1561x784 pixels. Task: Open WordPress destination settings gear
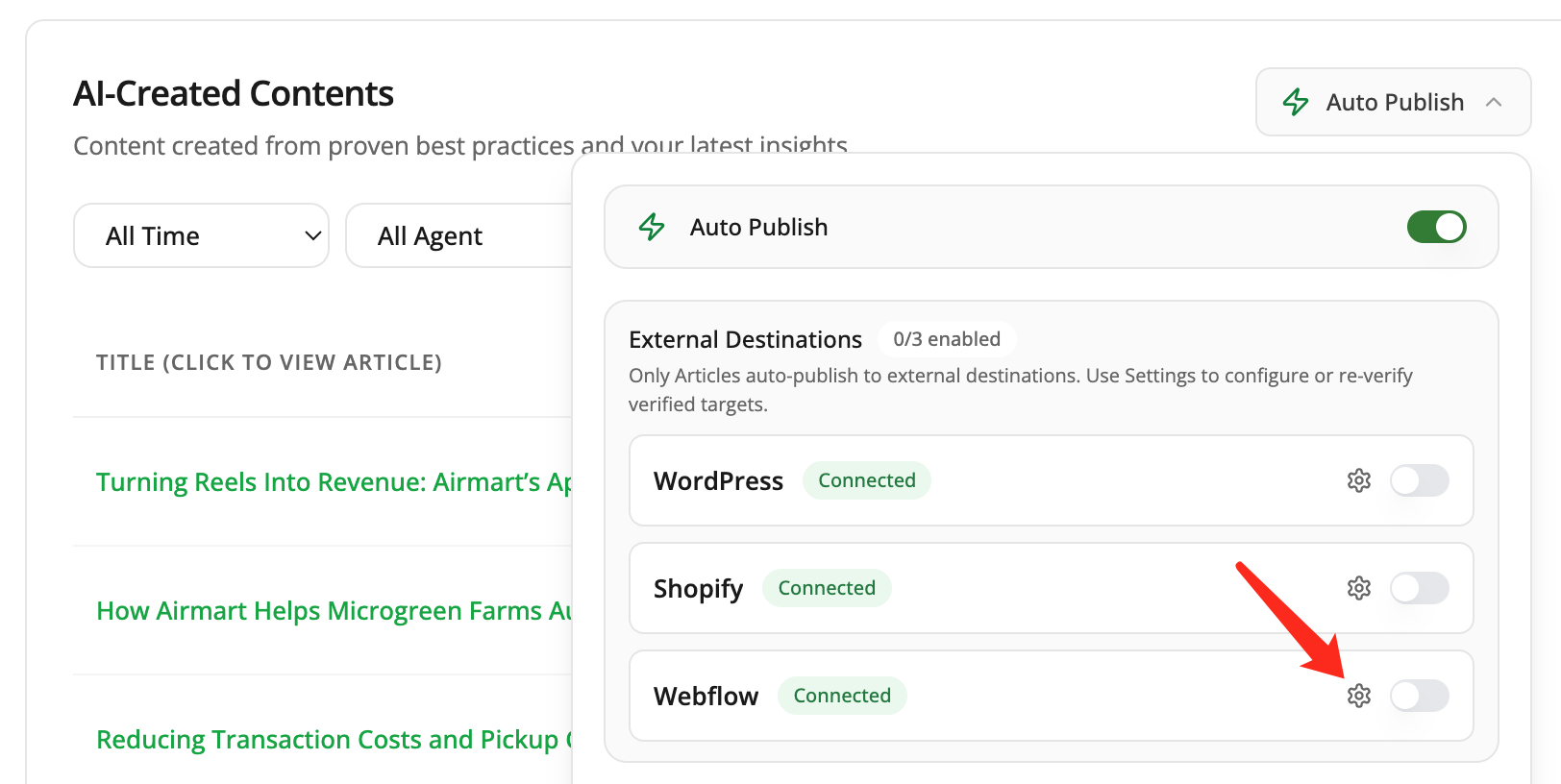1358,480
